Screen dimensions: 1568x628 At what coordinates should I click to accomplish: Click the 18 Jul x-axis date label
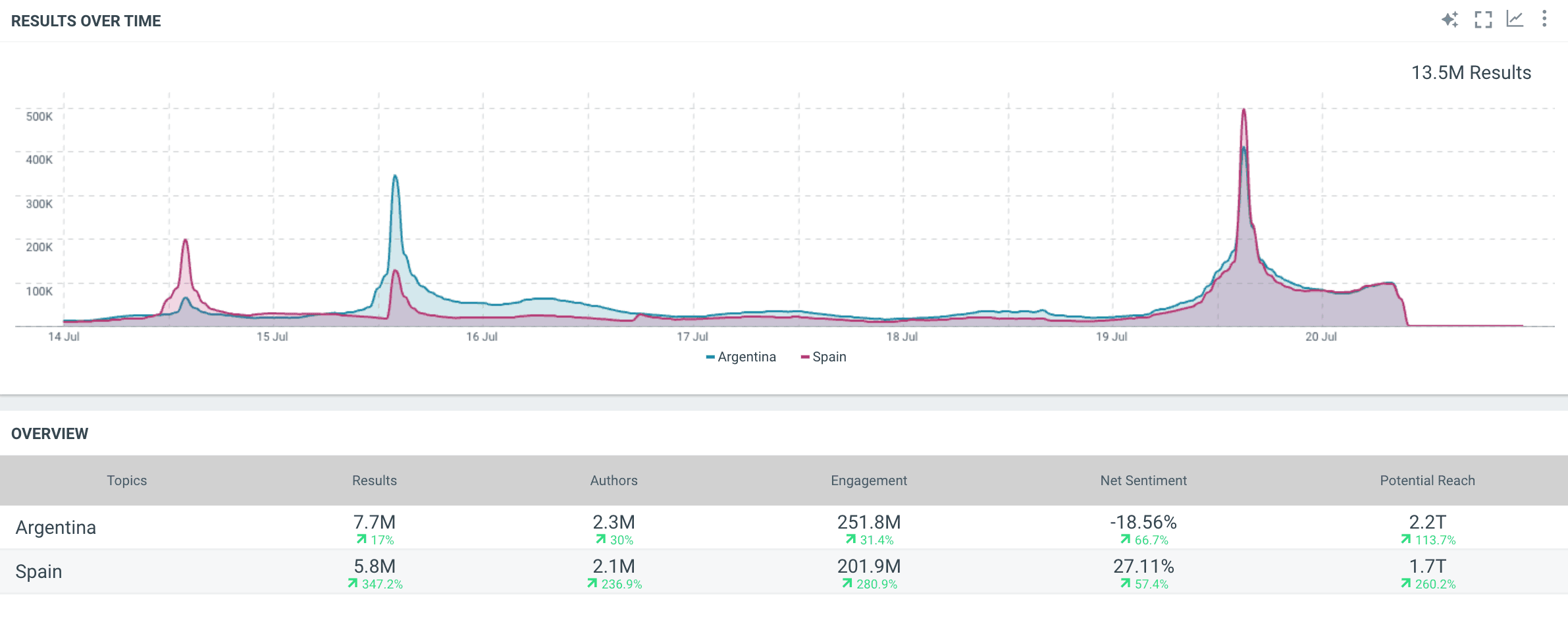[x=902, y=336]
